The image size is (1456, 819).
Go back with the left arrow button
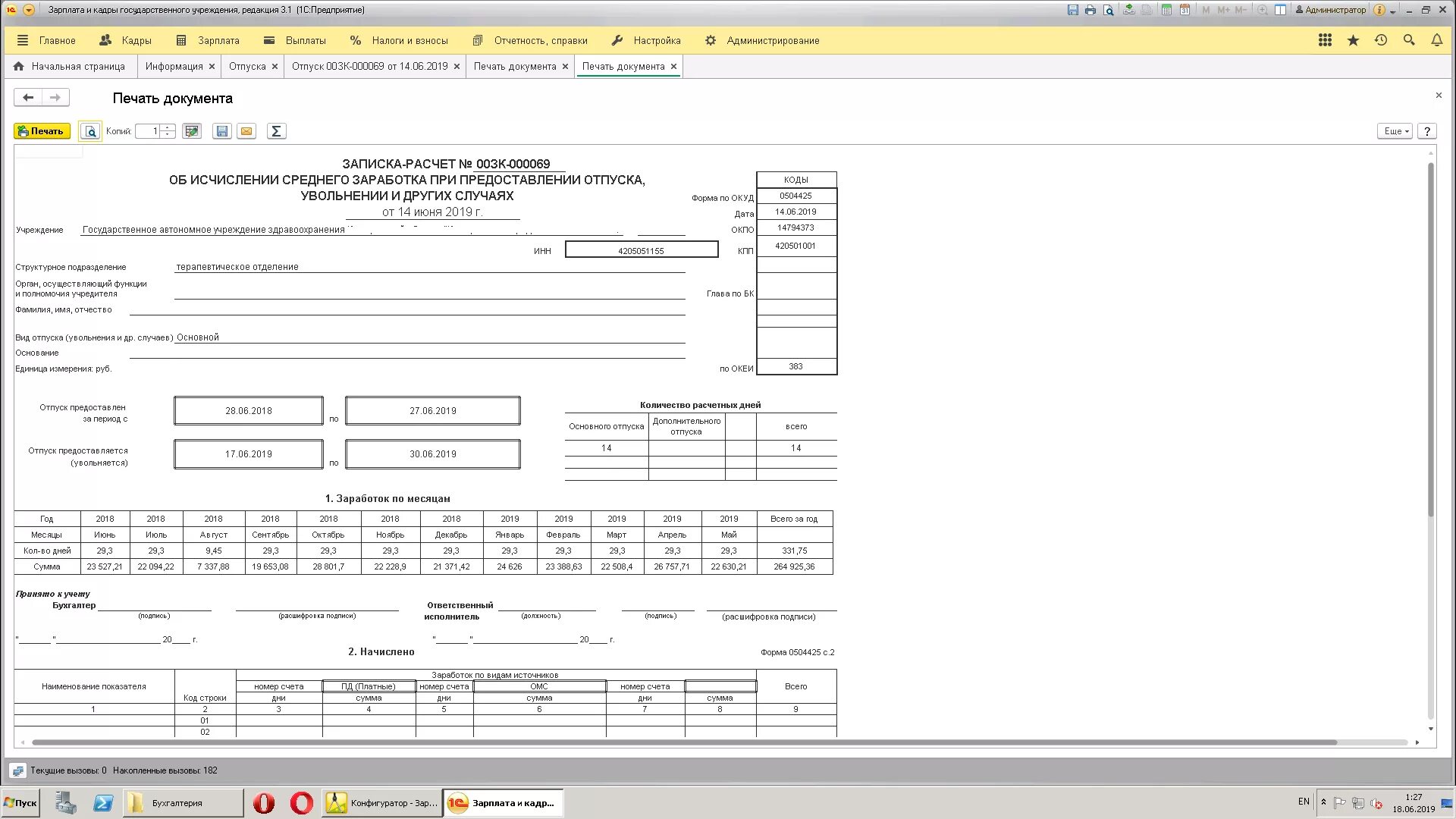28,97
